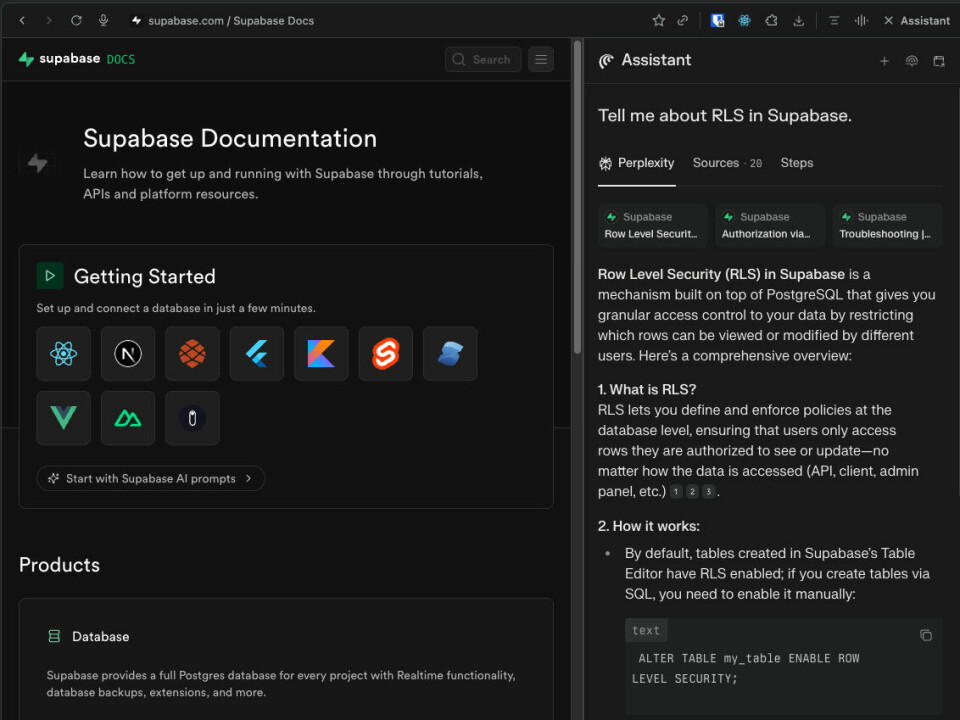Open the Database product card
This screenshot has height=720, width=960.
tap(286, 659)
